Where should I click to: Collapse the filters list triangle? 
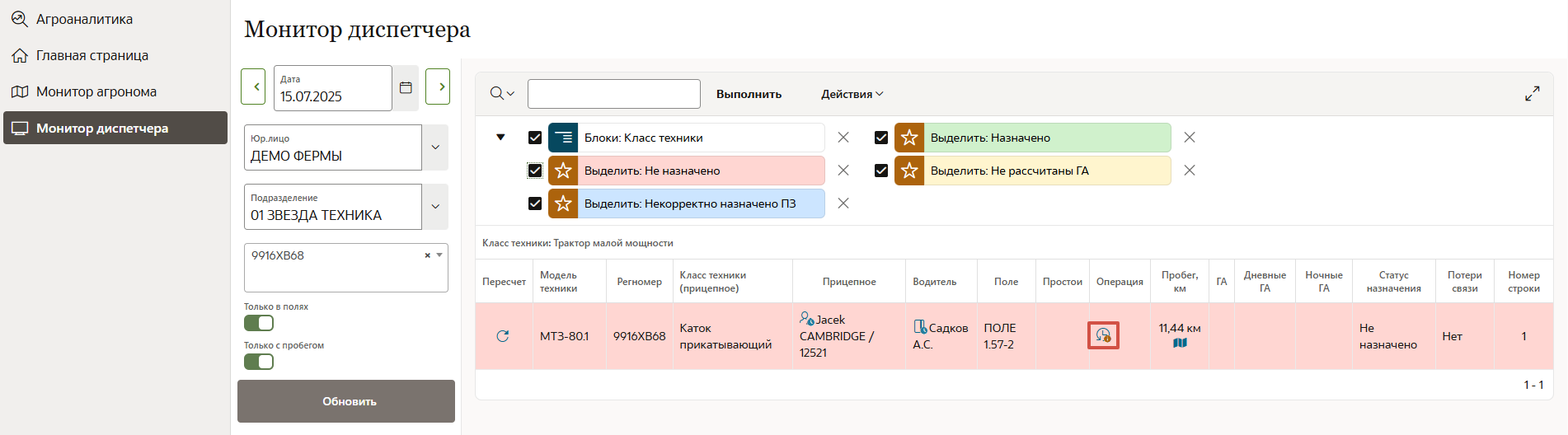tap(500, 138)
